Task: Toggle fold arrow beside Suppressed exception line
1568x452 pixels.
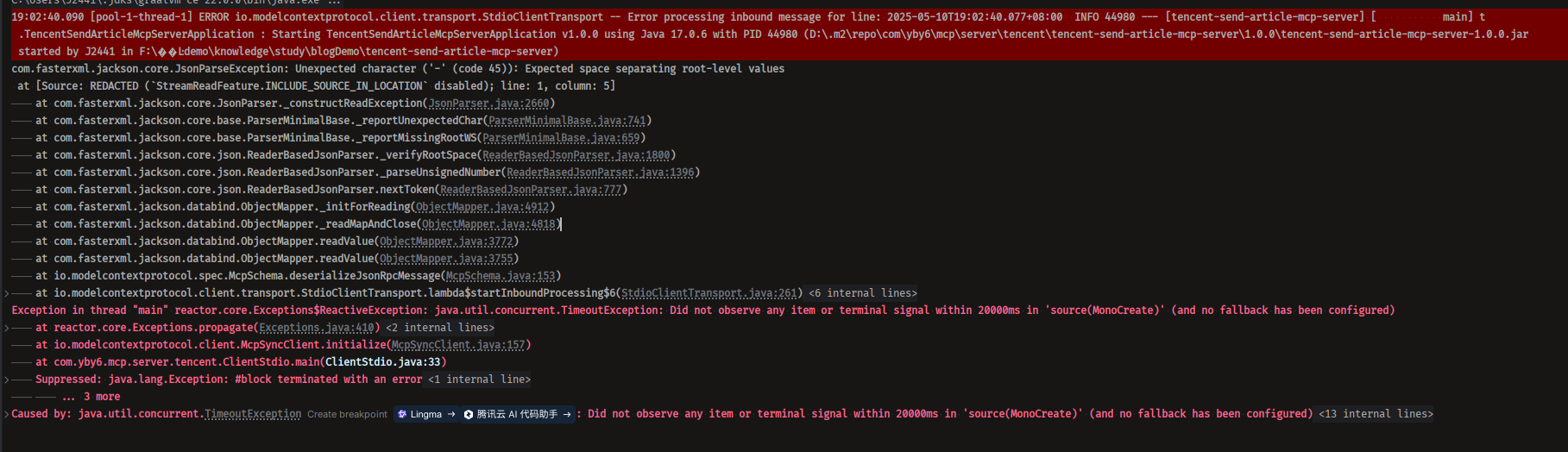Action: click(7, 380)
